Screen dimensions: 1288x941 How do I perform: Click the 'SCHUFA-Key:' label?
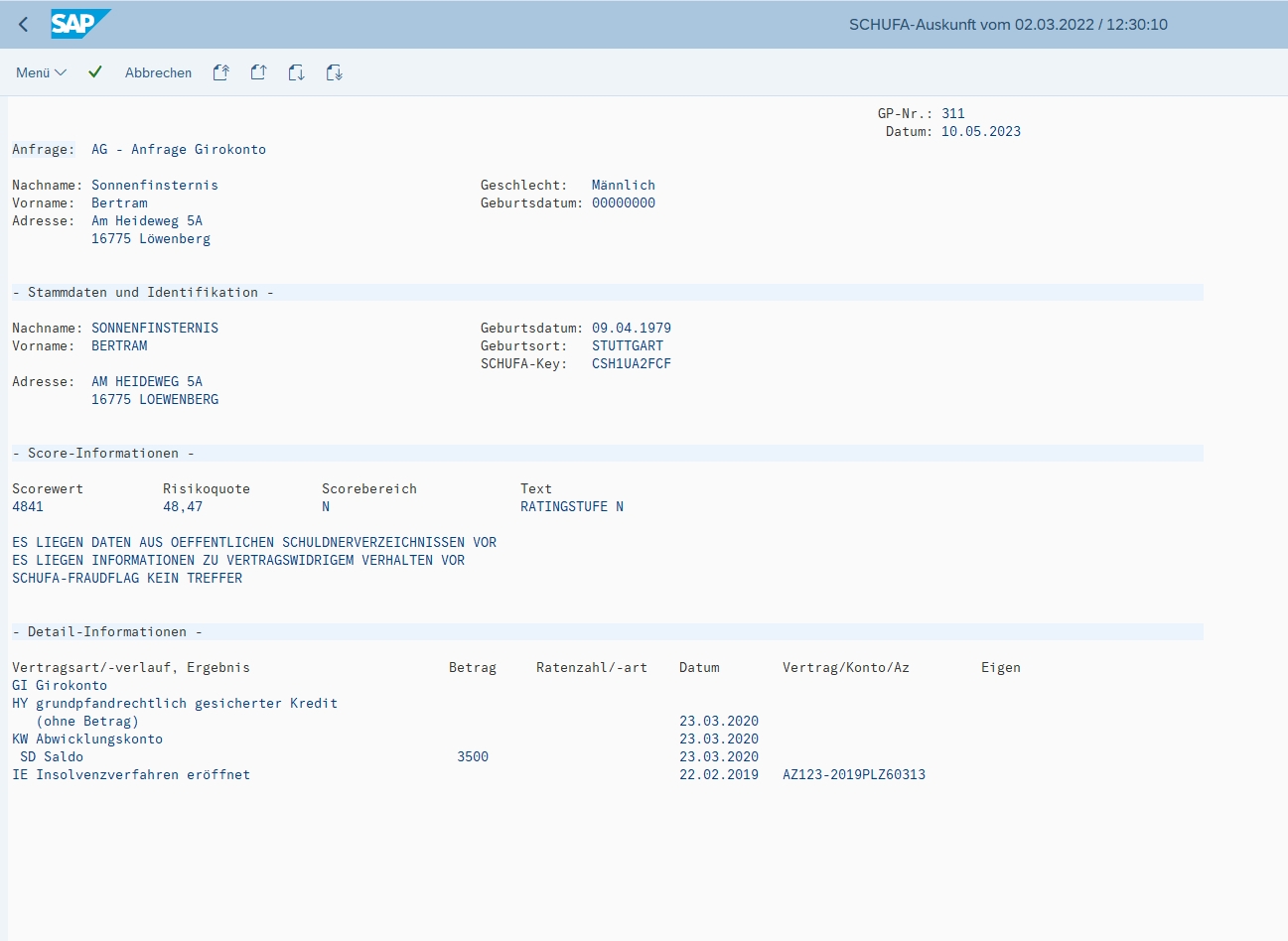tap(524, 363)
